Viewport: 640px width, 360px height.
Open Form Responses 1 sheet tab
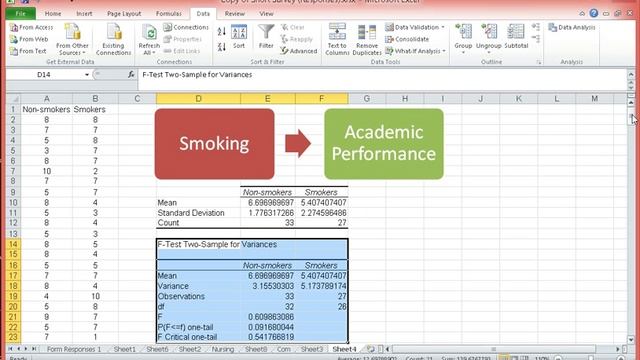[73, 349]
